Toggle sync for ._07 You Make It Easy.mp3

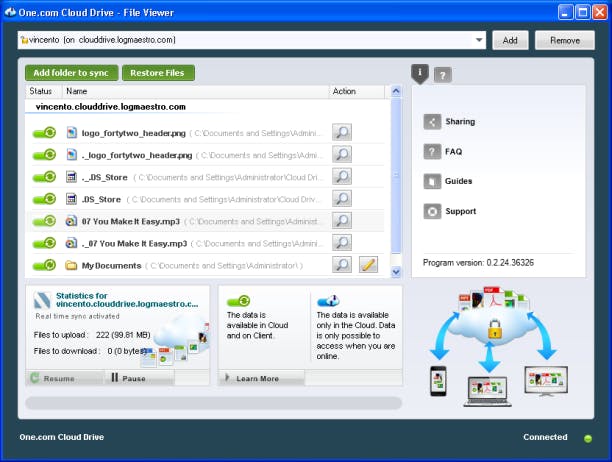(44, 243)
